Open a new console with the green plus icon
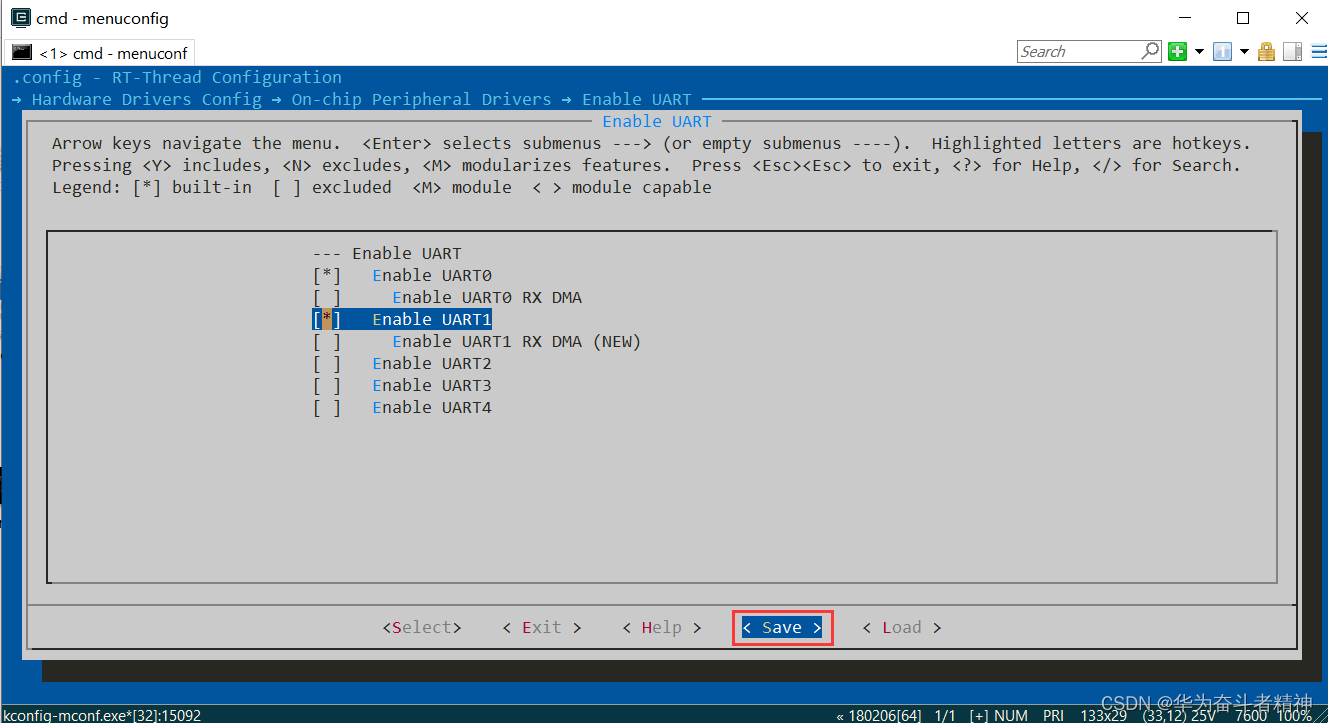Image resolution: width=1328 pixels, height=723 pixels. click(x=1177, y=51)
